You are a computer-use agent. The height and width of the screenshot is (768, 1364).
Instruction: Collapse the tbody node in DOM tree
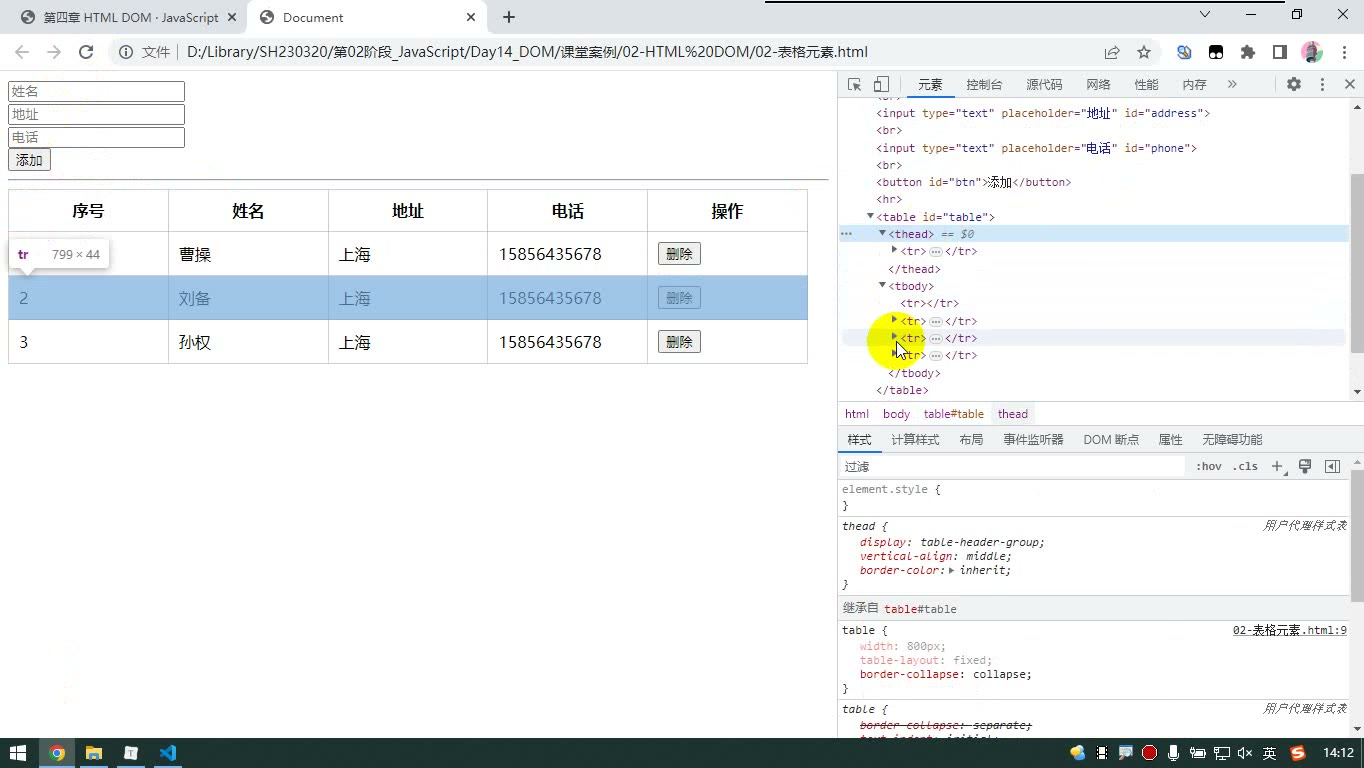click(x=882, y=285)
